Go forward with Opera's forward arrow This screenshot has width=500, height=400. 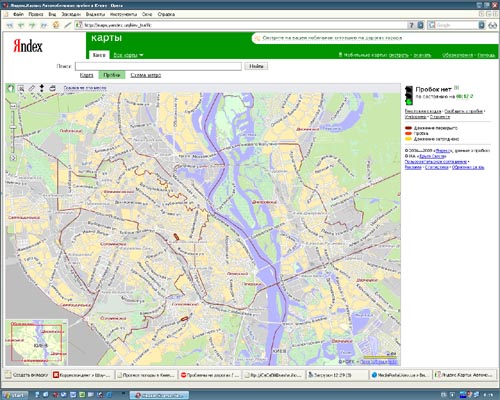click(33, 25)
